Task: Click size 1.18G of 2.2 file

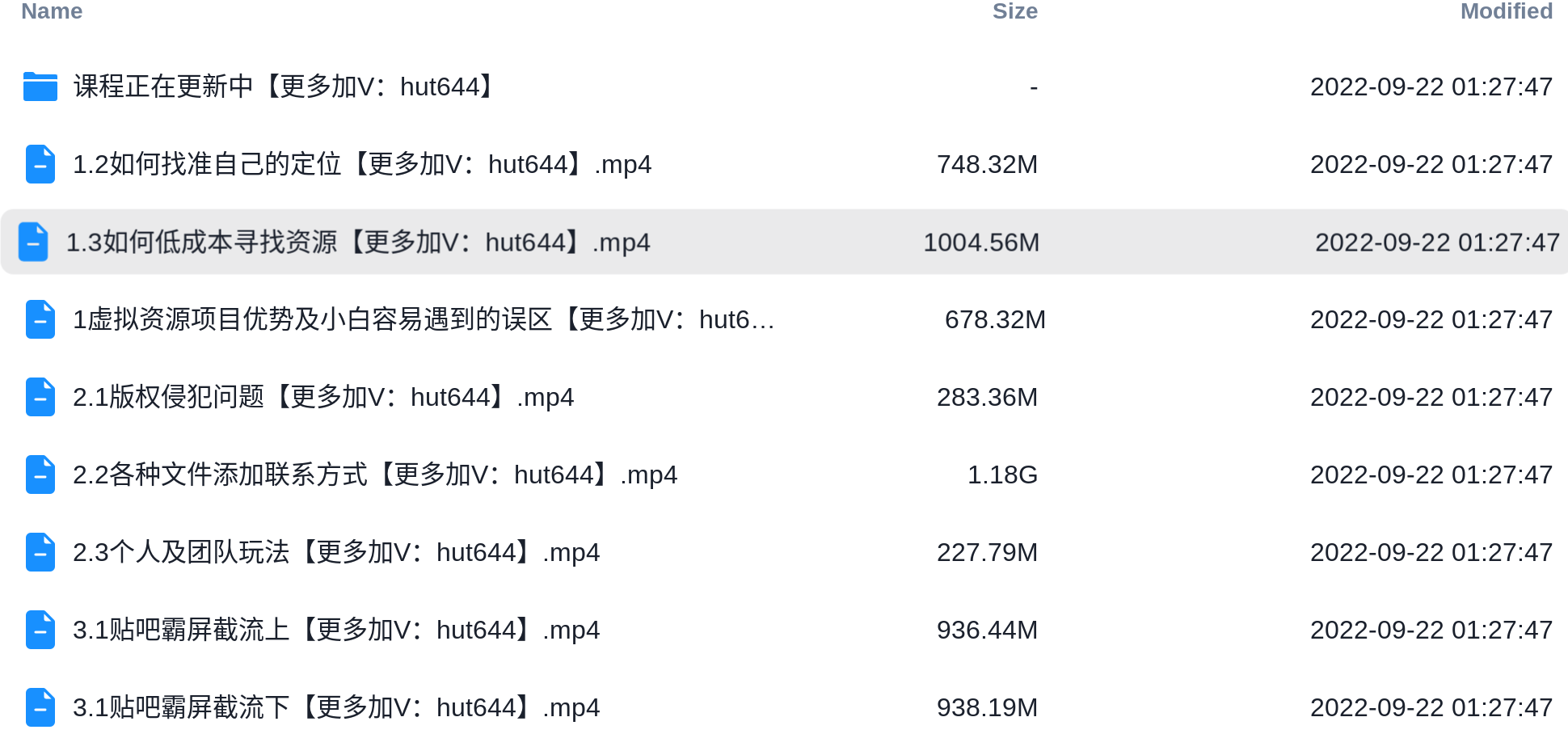Action: click(1002, 475)
